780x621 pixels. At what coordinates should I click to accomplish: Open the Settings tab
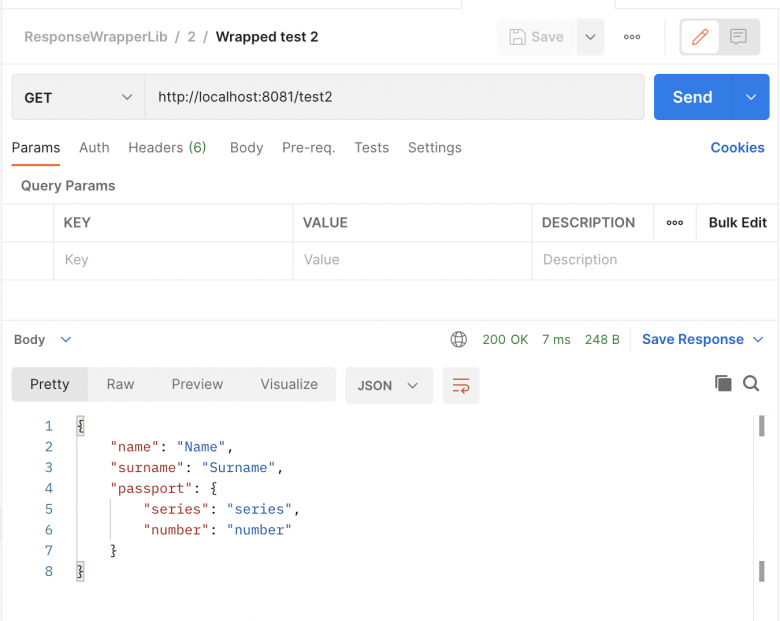435,148
